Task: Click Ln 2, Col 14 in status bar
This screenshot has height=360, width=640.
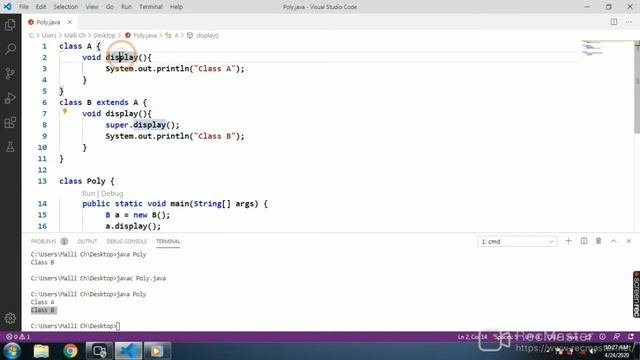Action: tap(472, 337)
